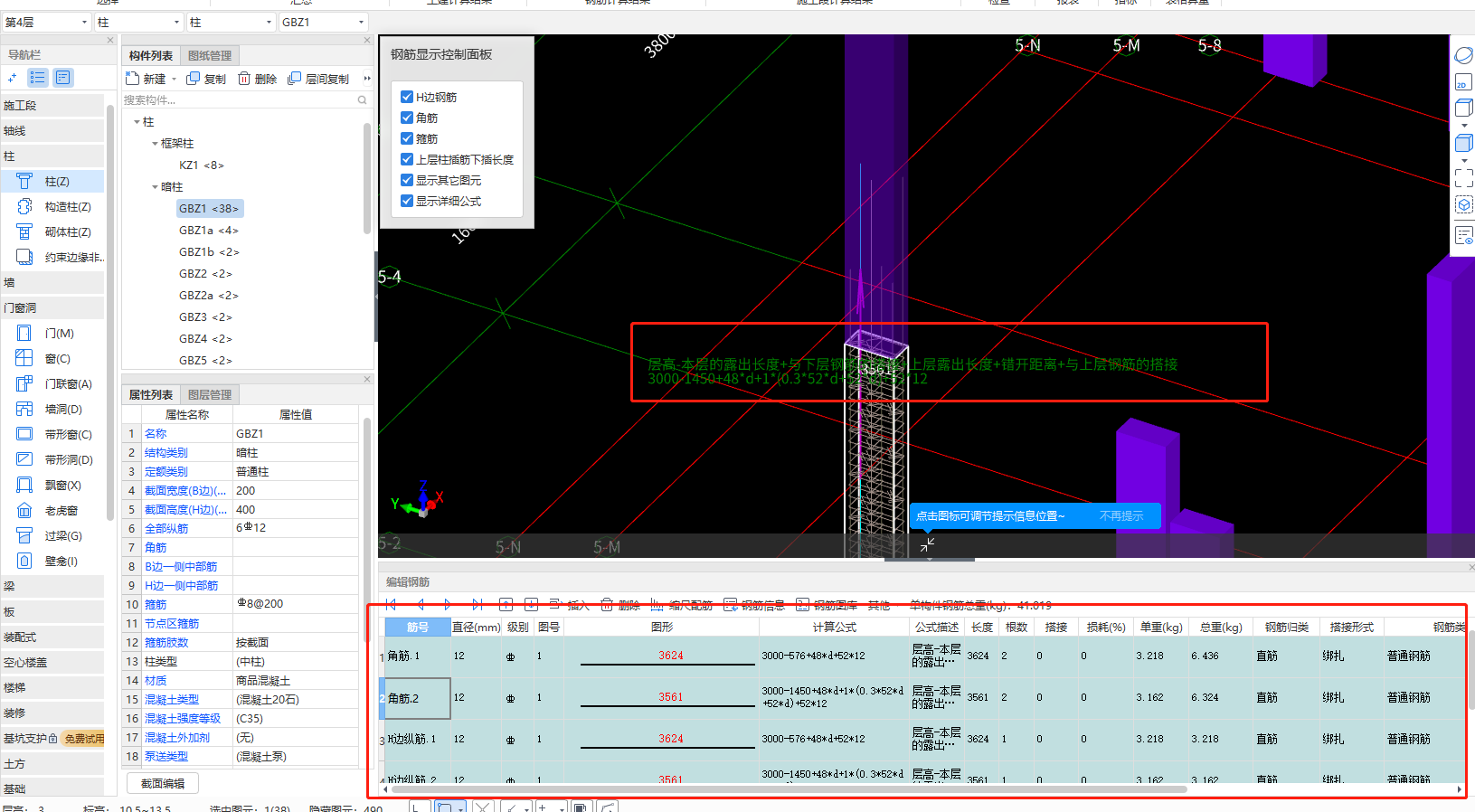Select KZ1 <8> in component tree
This screenshot has height=812, width=1475.
coord(202,165)
